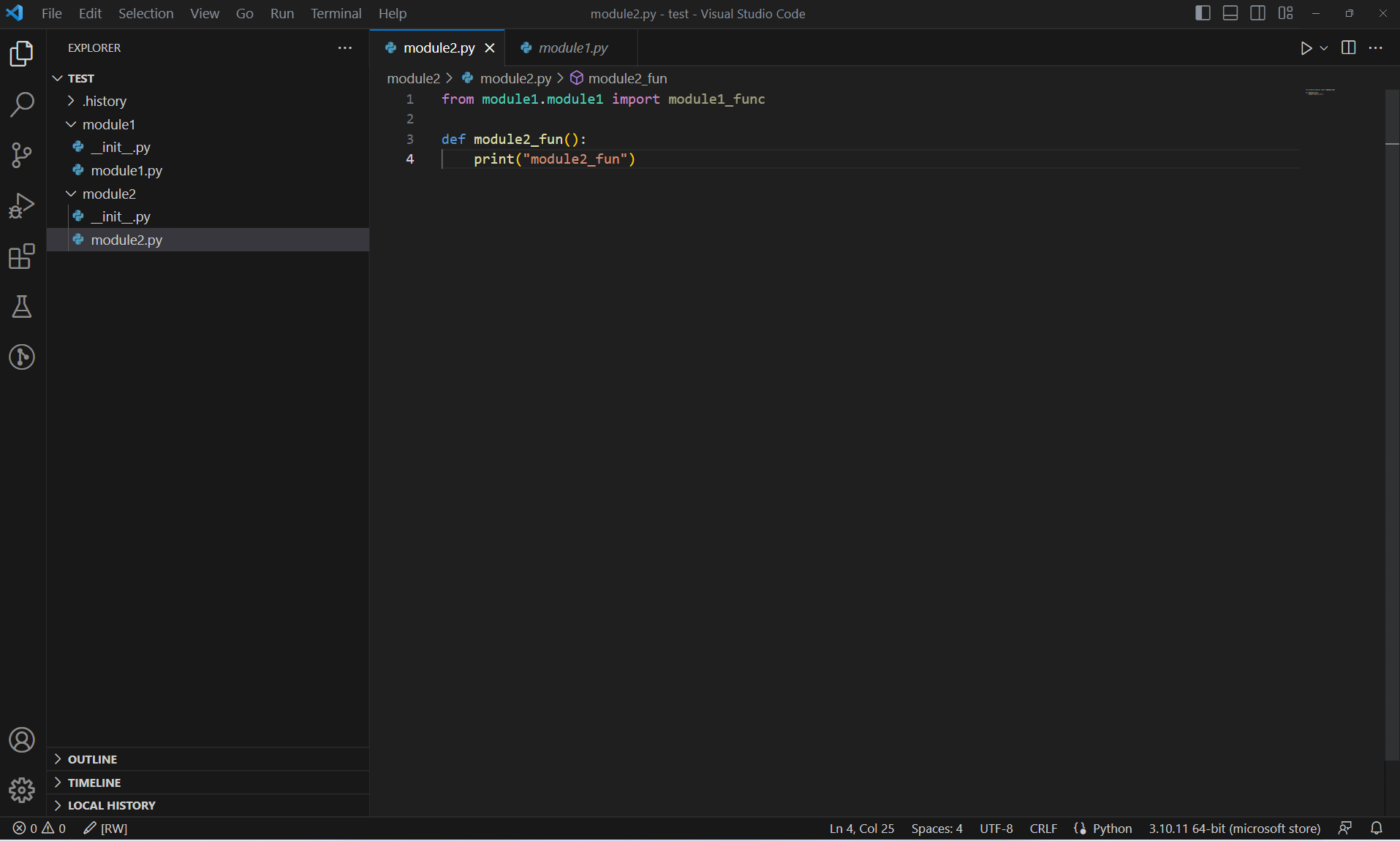Viewport: 1400px width, 841px height.
Task: Open the errors and warnings status item
Action: (x=39, y=829)
